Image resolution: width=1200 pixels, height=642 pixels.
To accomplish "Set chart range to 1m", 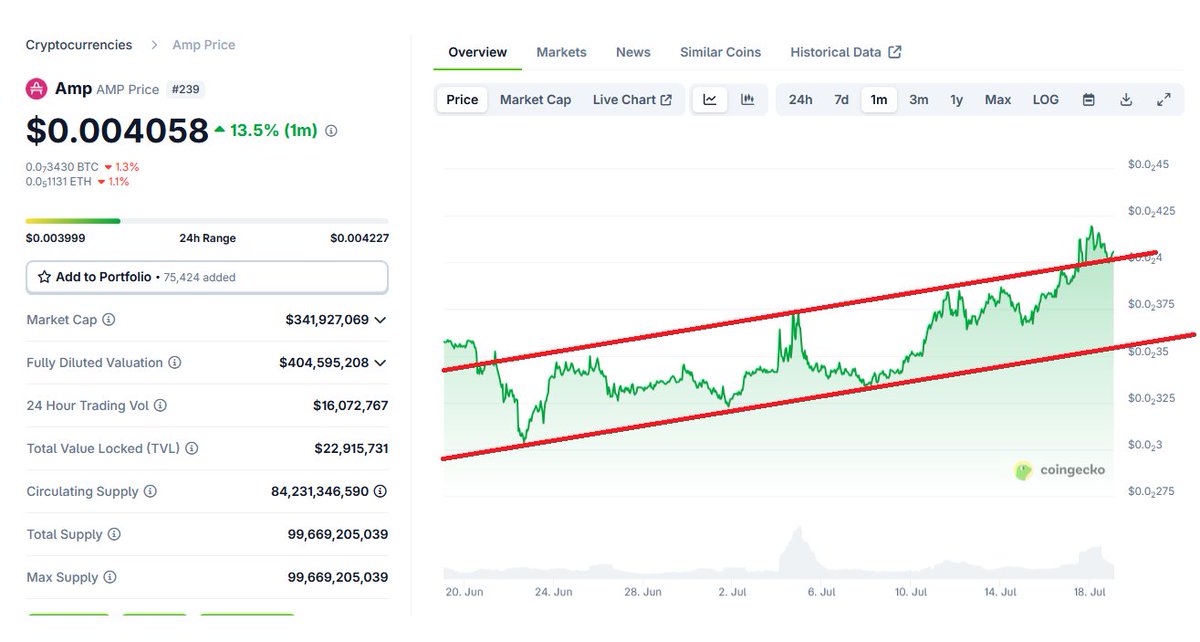I will (x=879, y=100).
